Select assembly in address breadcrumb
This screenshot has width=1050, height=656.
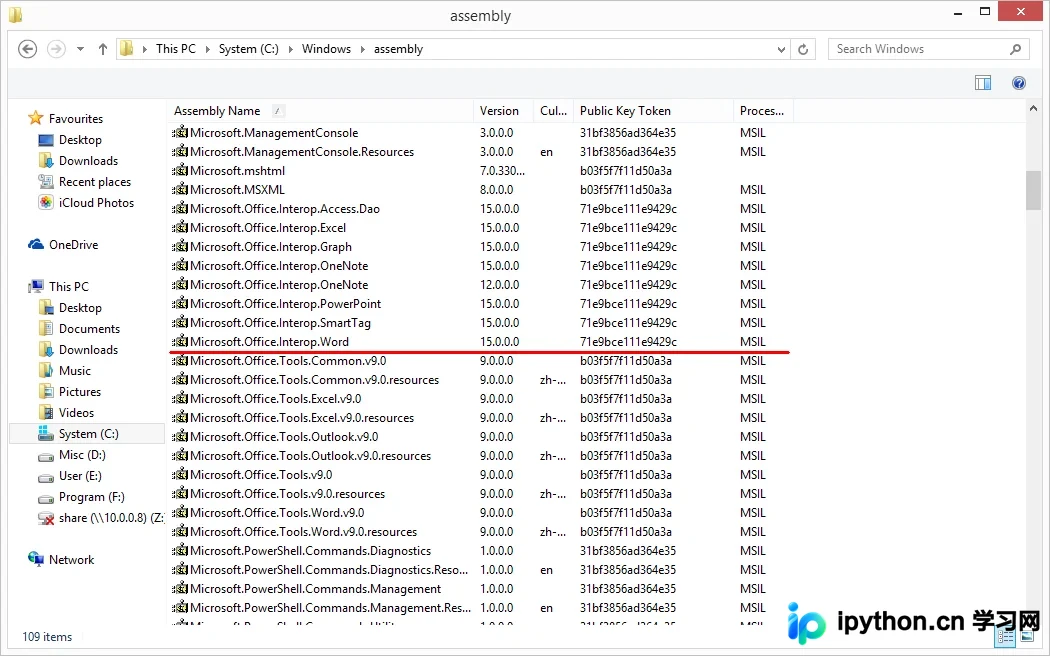[x=398, y=49]
